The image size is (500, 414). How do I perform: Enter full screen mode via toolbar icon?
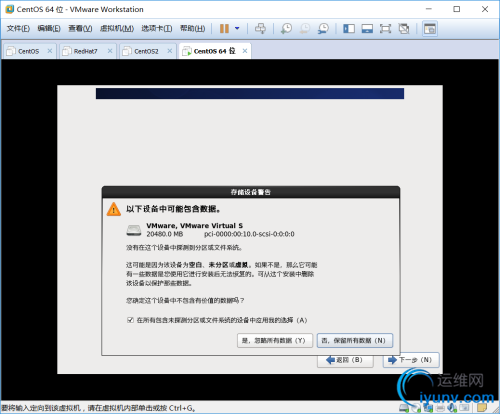(385, 29)
